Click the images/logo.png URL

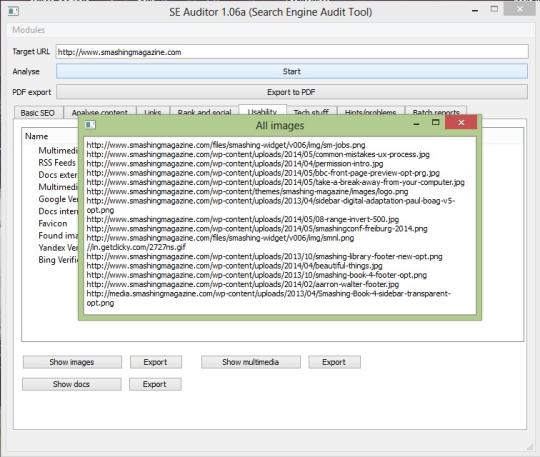pos(247,191)
